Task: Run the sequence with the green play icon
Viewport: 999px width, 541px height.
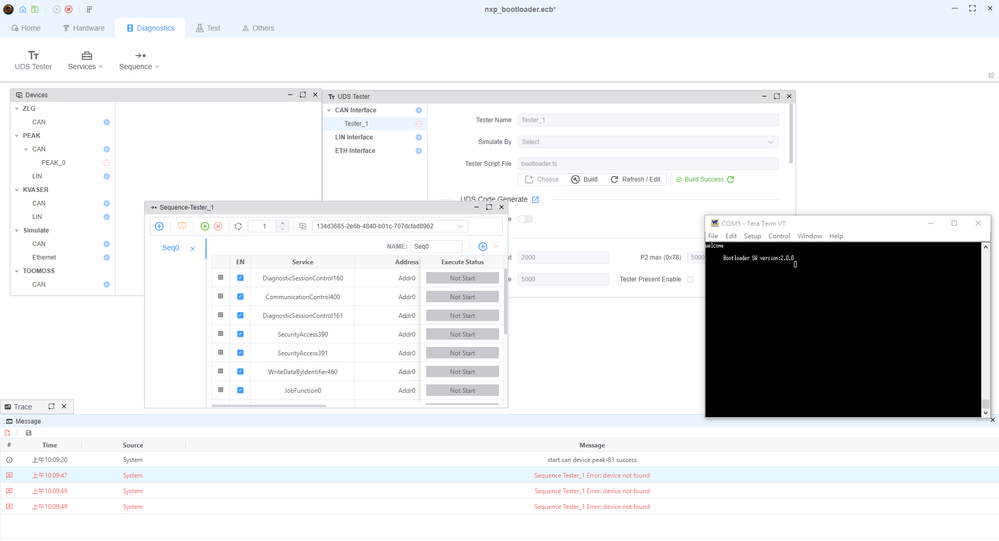Action: (205, 226)
